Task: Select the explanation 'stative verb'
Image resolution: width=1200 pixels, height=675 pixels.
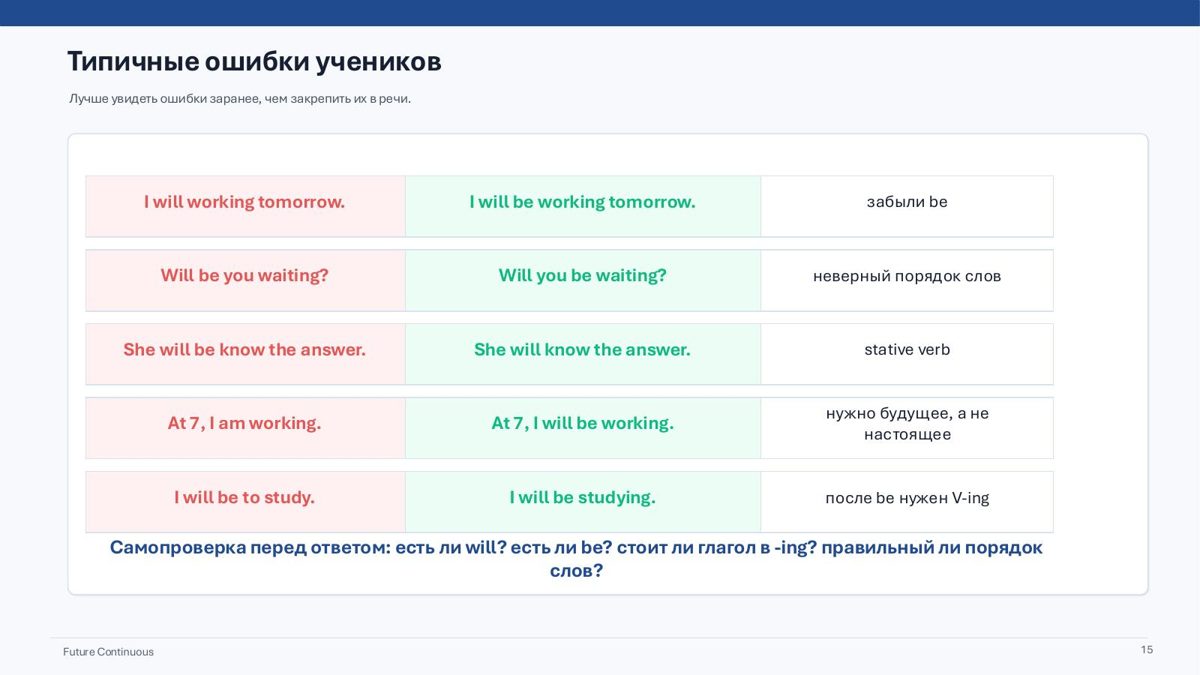Action: pyautogui.click(x=907, y=350)
